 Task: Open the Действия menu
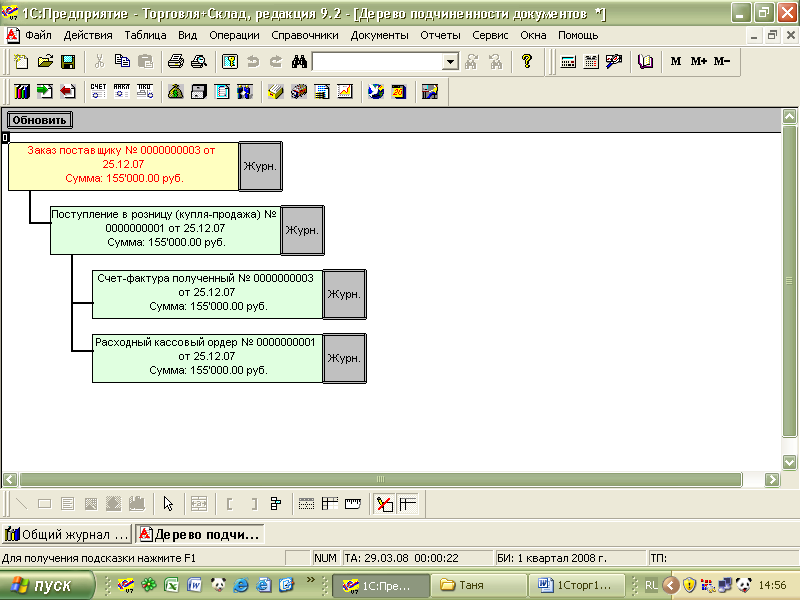click(x=88, y=35)
